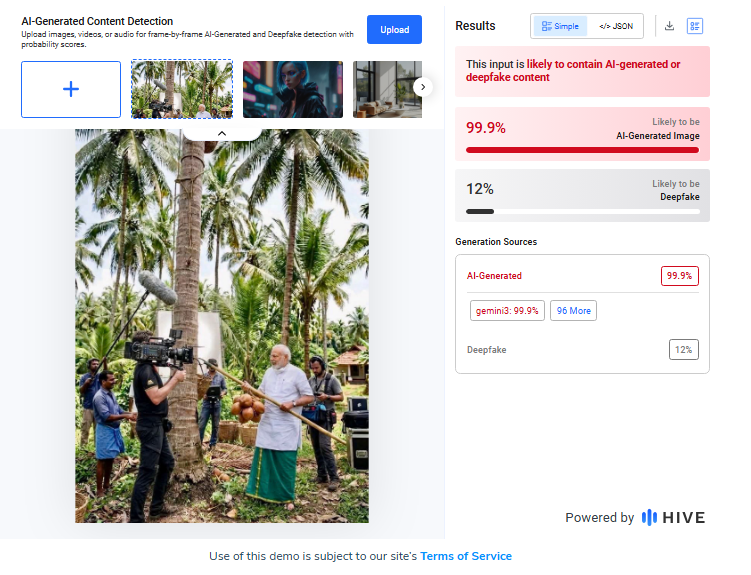Click the plus icon to add media
This screenshot has width=751, height=575.
click(71, 89)
